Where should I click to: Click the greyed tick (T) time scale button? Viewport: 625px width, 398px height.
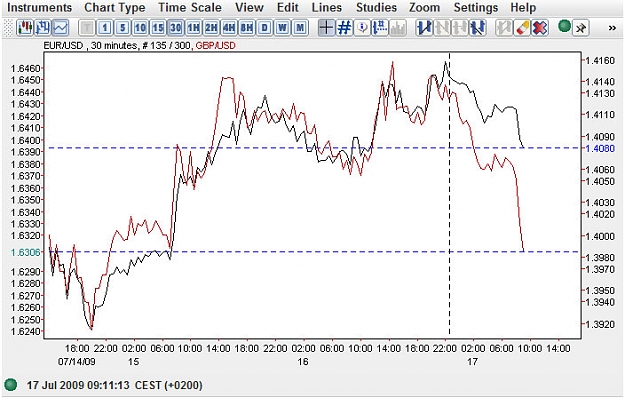pos(86,28)
